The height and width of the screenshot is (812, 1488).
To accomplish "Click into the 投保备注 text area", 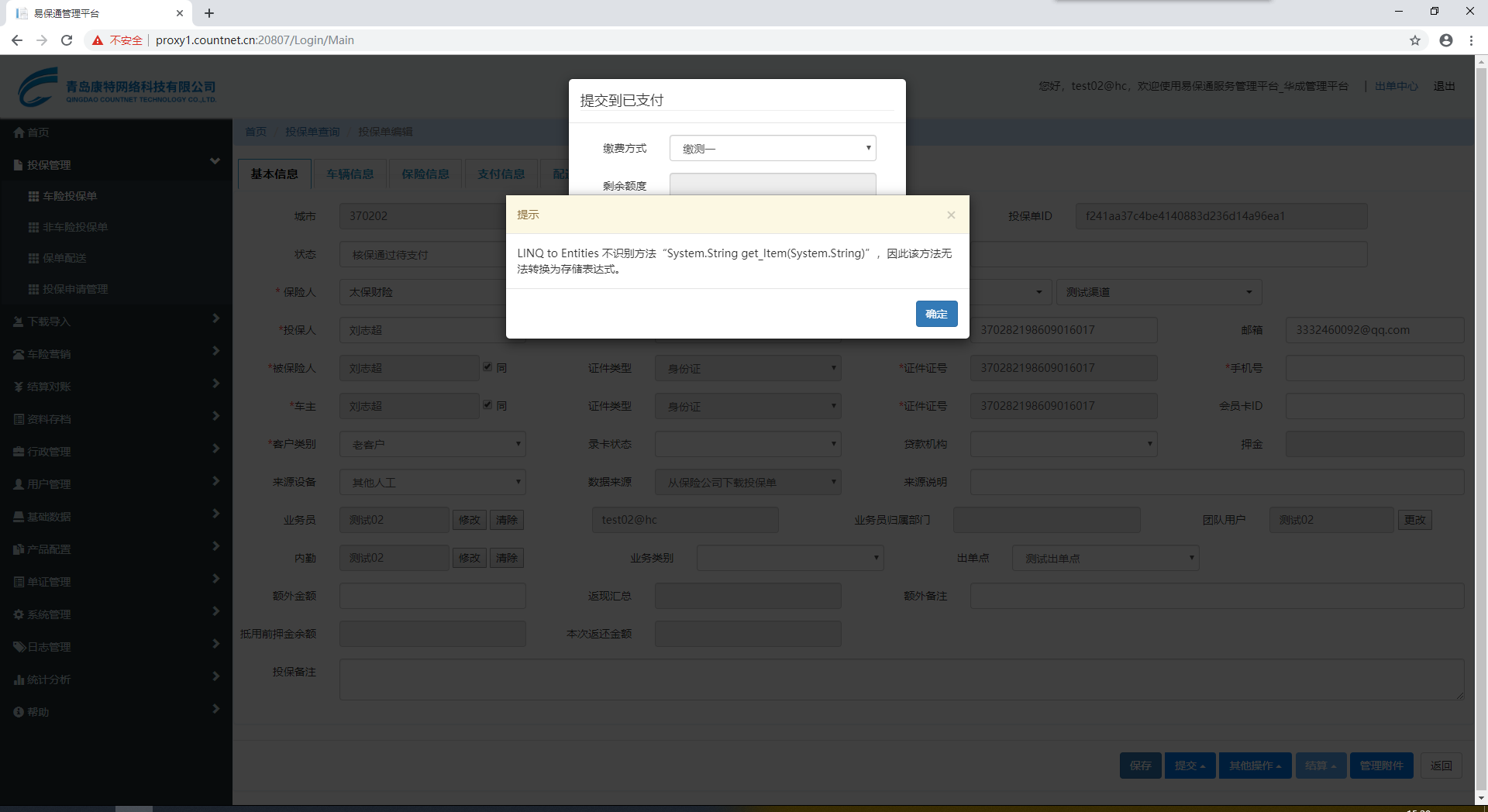I will [x=902, y=680].
